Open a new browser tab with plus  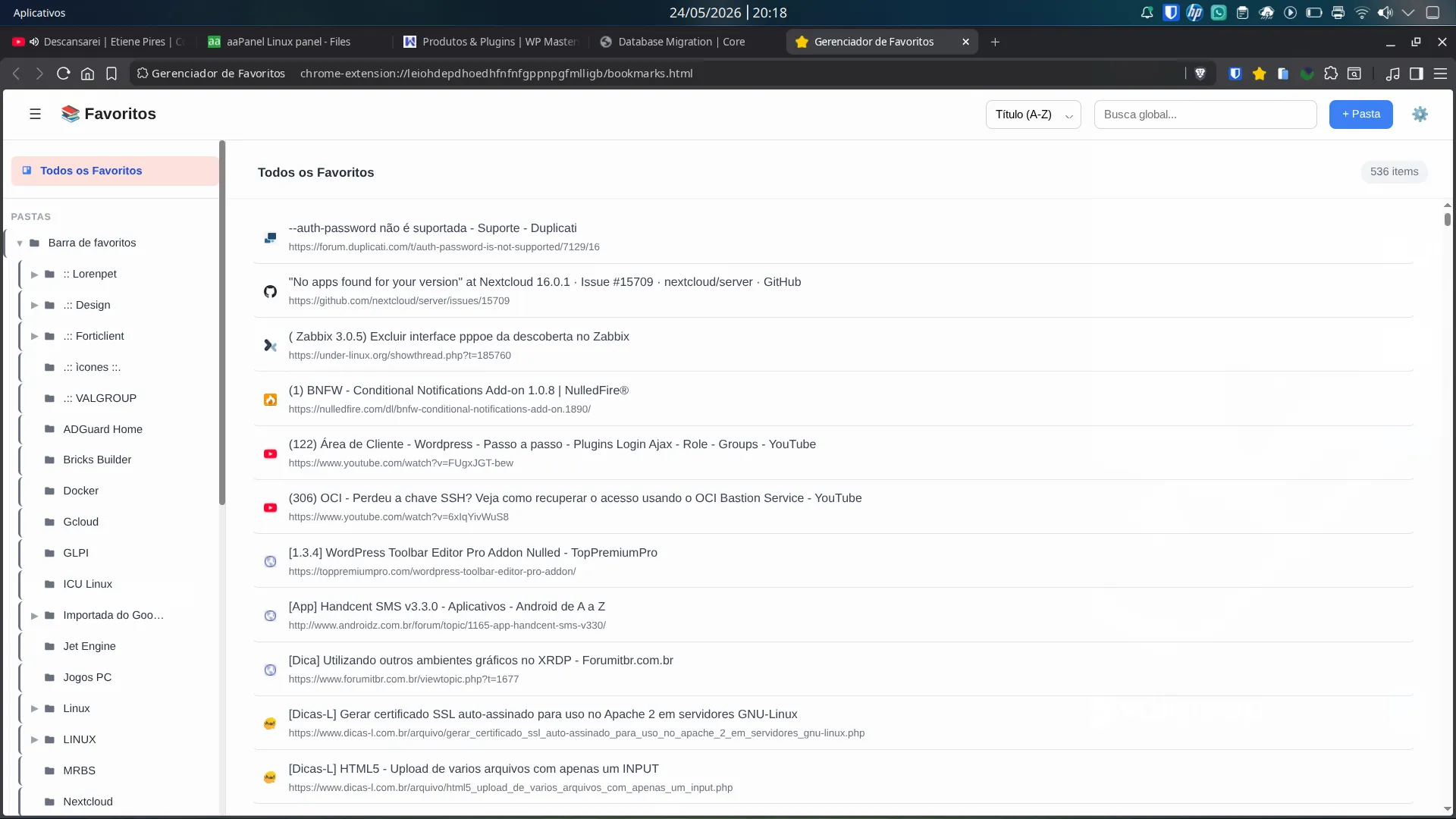tap(995, 42)
